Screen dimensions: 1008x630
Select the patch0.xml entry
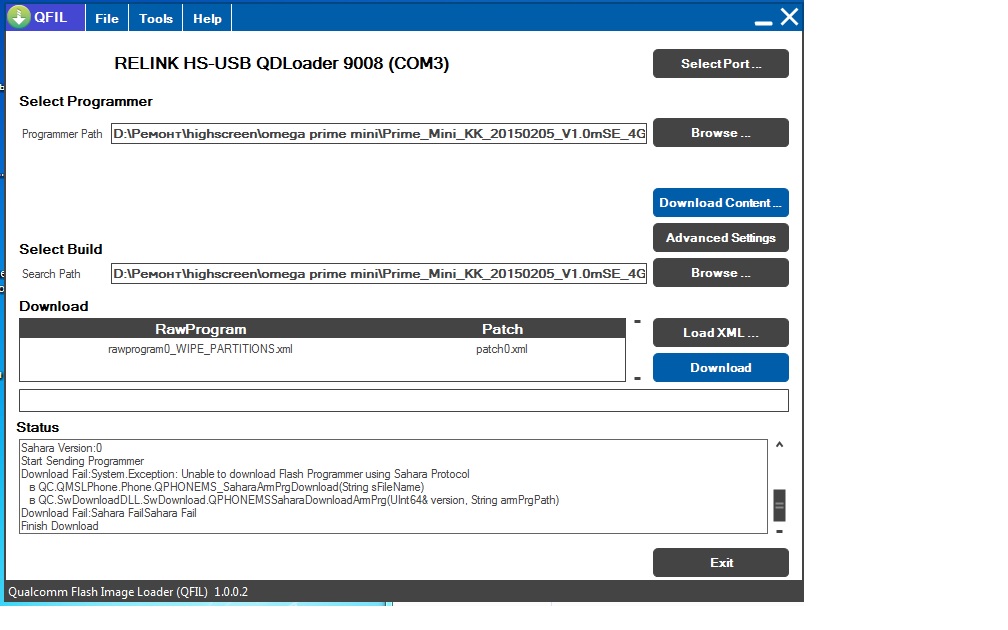tap(501, 349)
